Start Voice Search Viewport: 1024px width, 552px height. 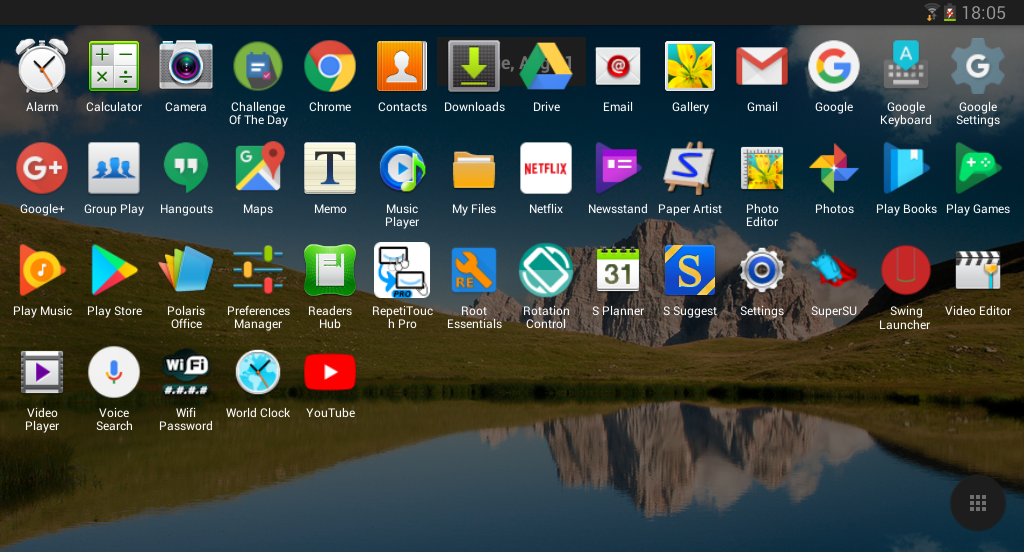pos(114,372)
